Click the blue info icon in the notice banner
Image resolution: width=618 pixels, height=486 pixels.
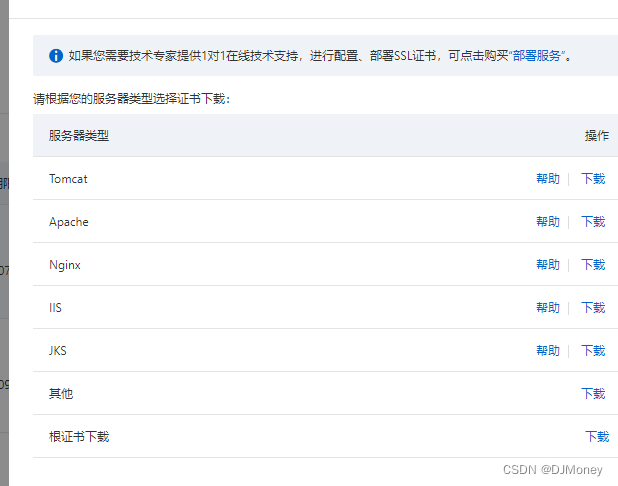[x=56, y=56]
